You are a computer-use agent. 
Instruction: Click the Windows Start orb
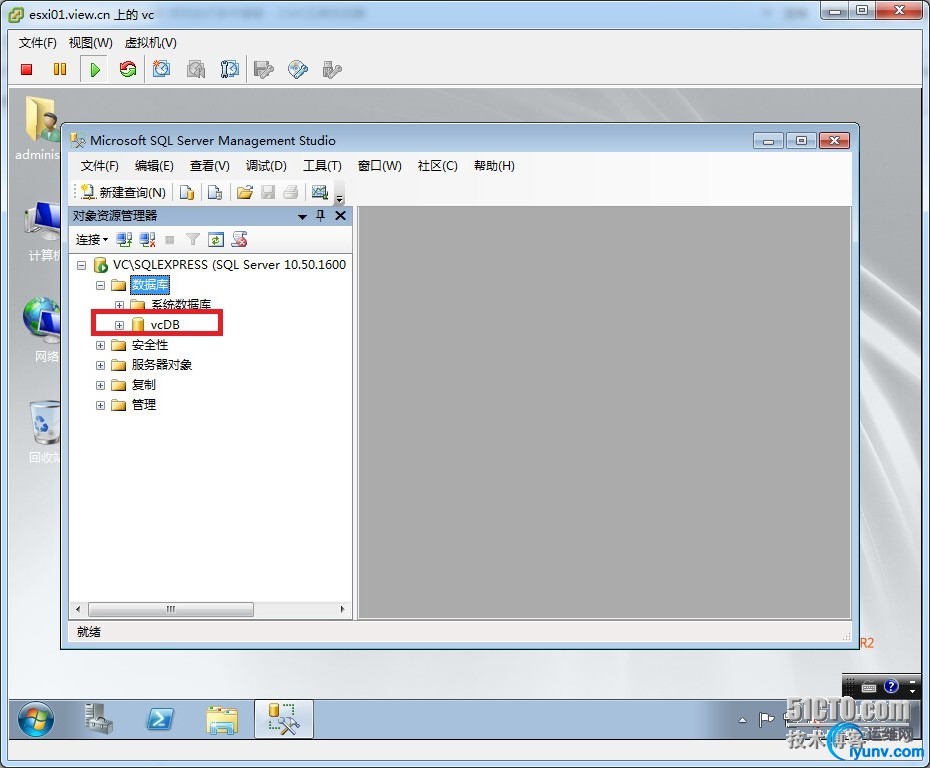pyautogui.click(x=36, y=719)
